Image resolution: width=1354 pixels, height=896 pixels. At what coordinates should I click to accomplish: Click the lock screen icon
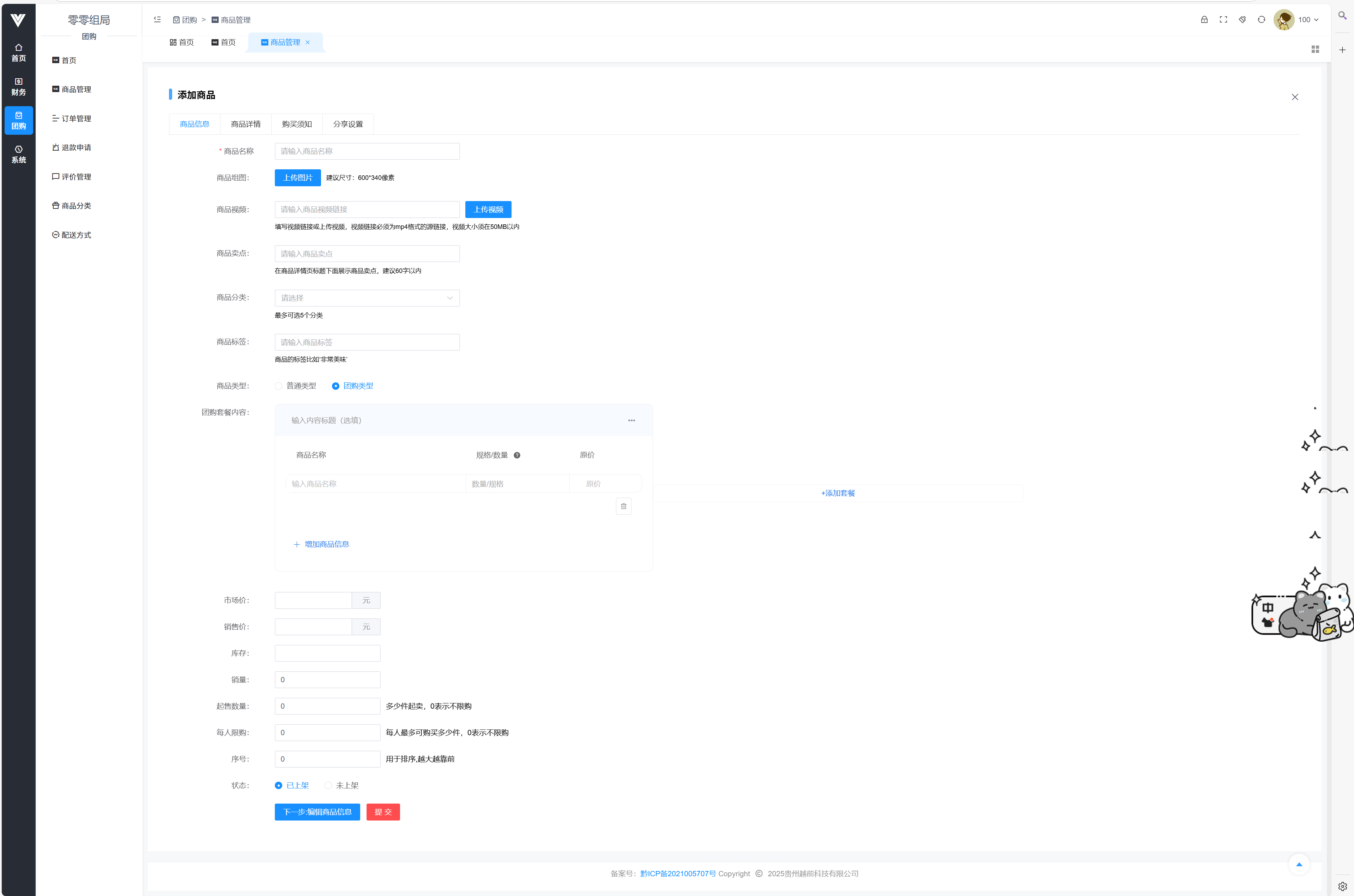[x=1204, y=19]
